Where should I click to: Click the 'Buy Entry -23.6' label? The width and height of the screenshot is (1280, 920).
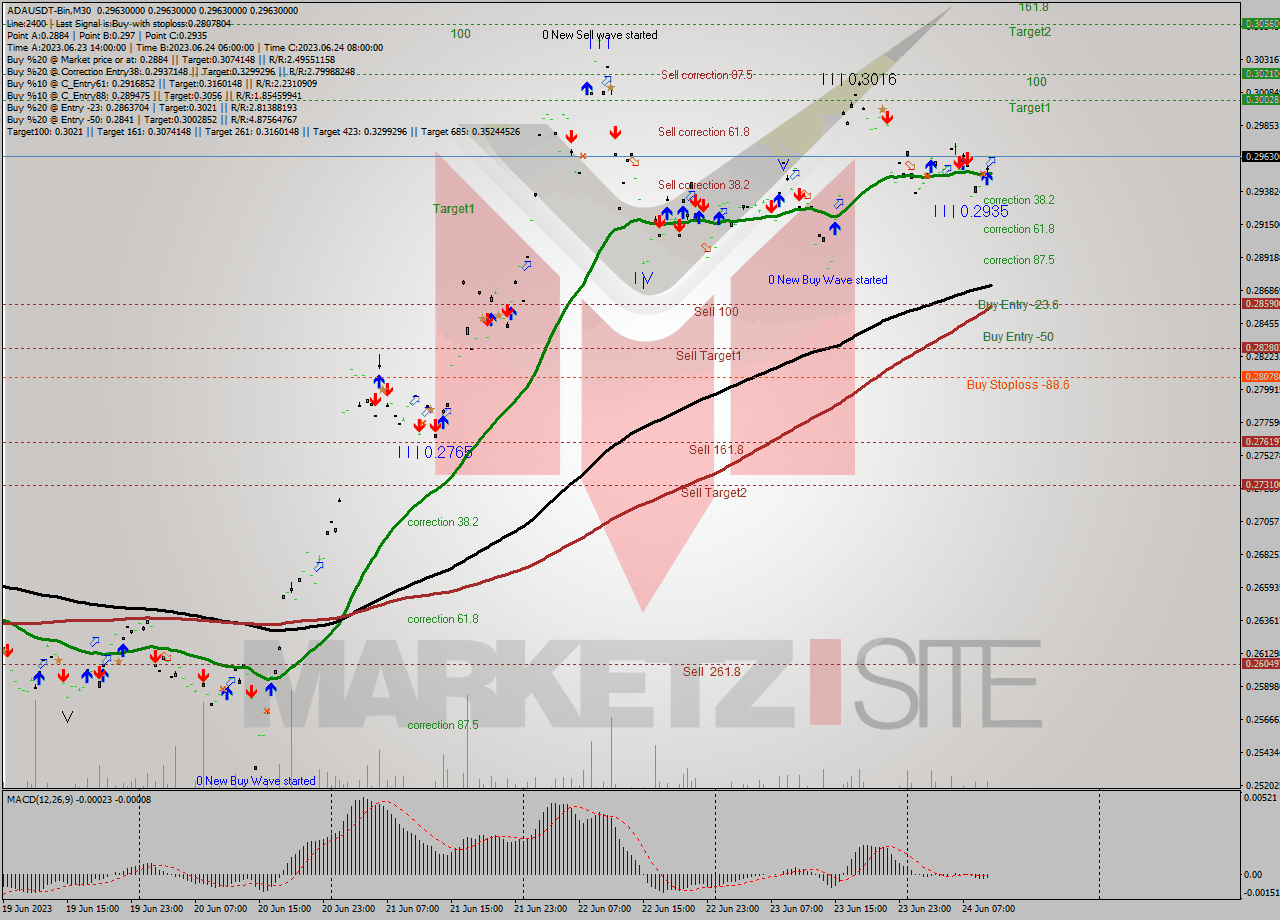click(1018, 305)
